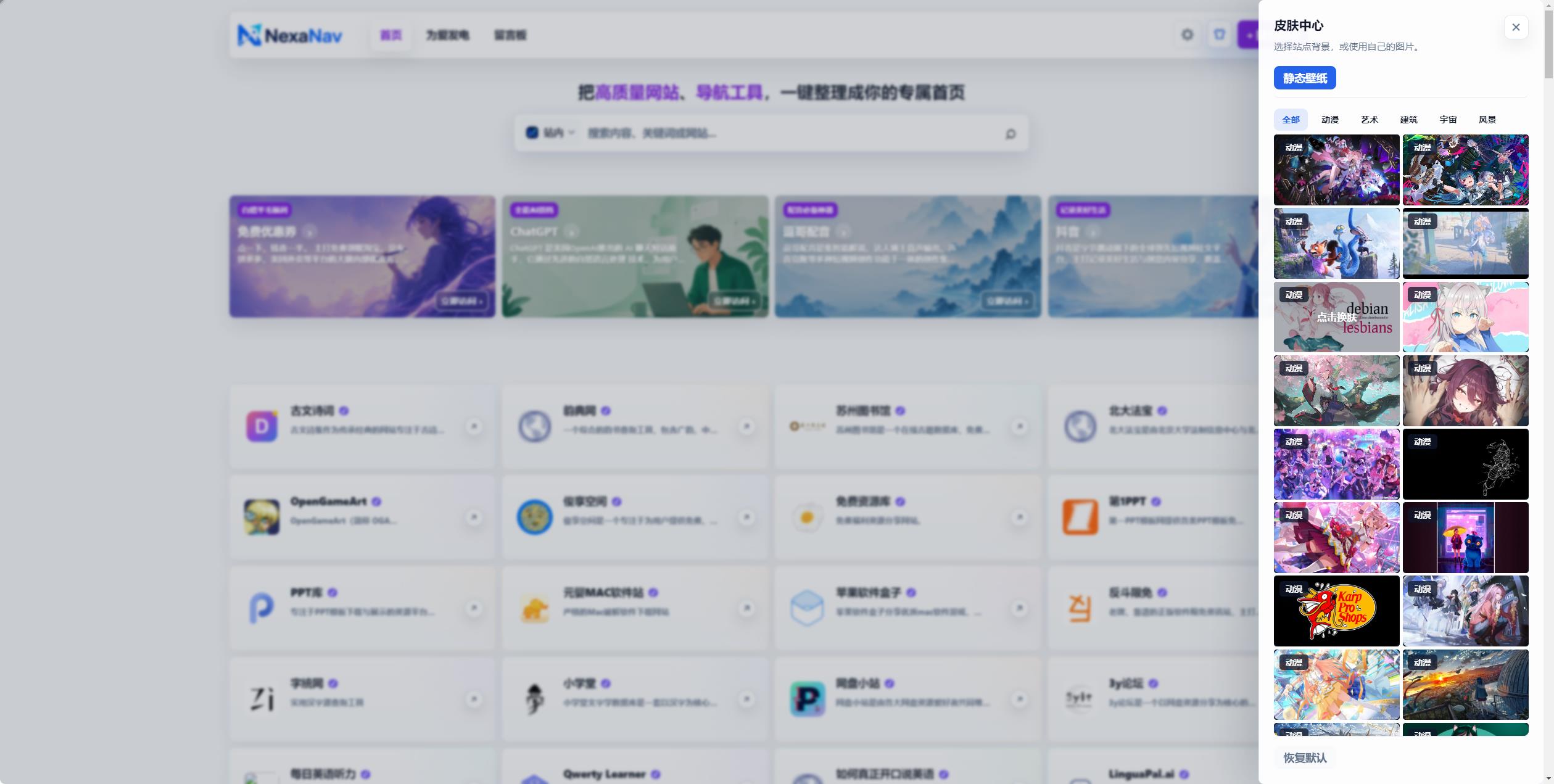
Task: Apply the Karp Pro Shops wallpaper
Action: (x=1337, y=611)
